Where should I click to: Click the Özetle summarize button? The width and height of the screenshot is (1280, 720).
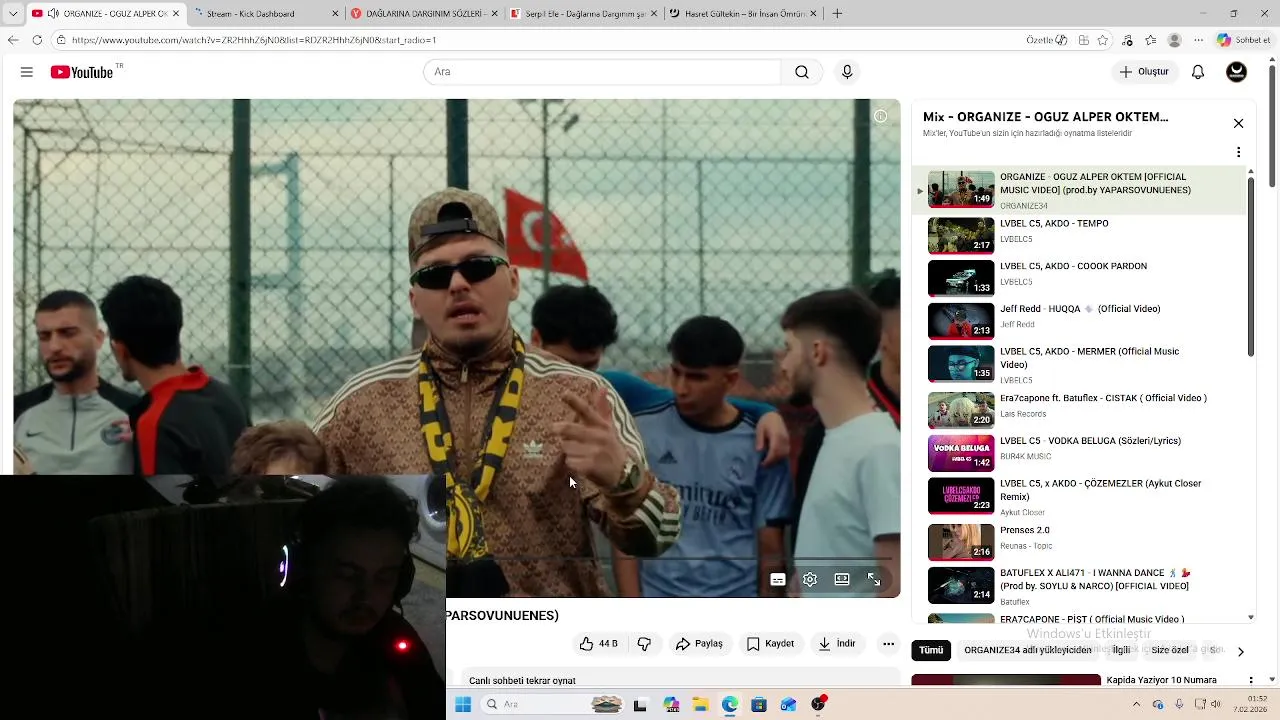(x=1047, y=40)
